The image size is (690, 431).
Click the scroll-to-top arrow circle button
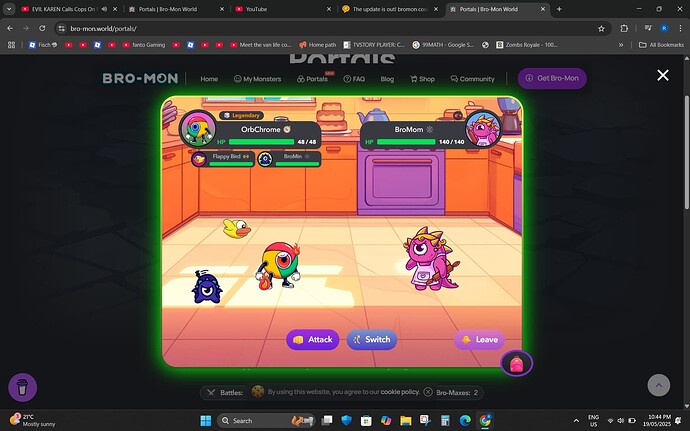(657, 386)
